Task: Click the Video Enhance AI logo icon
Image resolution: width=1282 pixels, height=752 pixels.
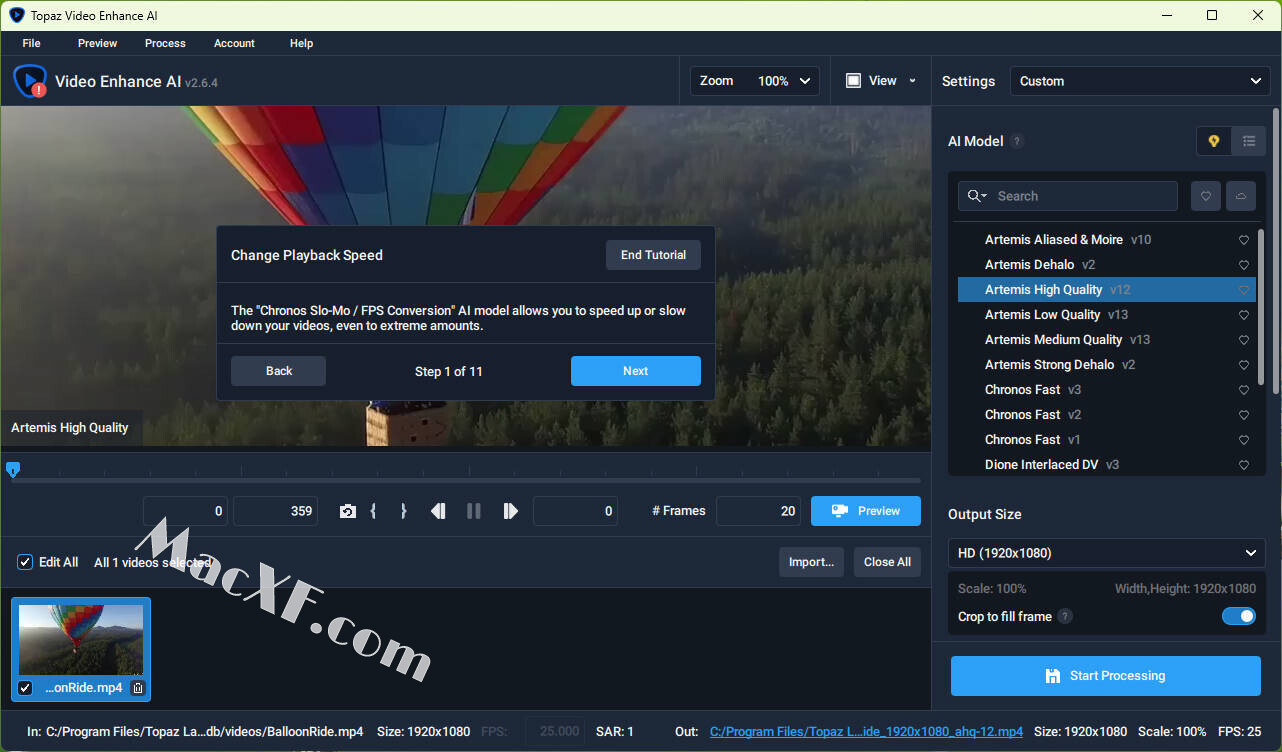Action: click(30, 81)
